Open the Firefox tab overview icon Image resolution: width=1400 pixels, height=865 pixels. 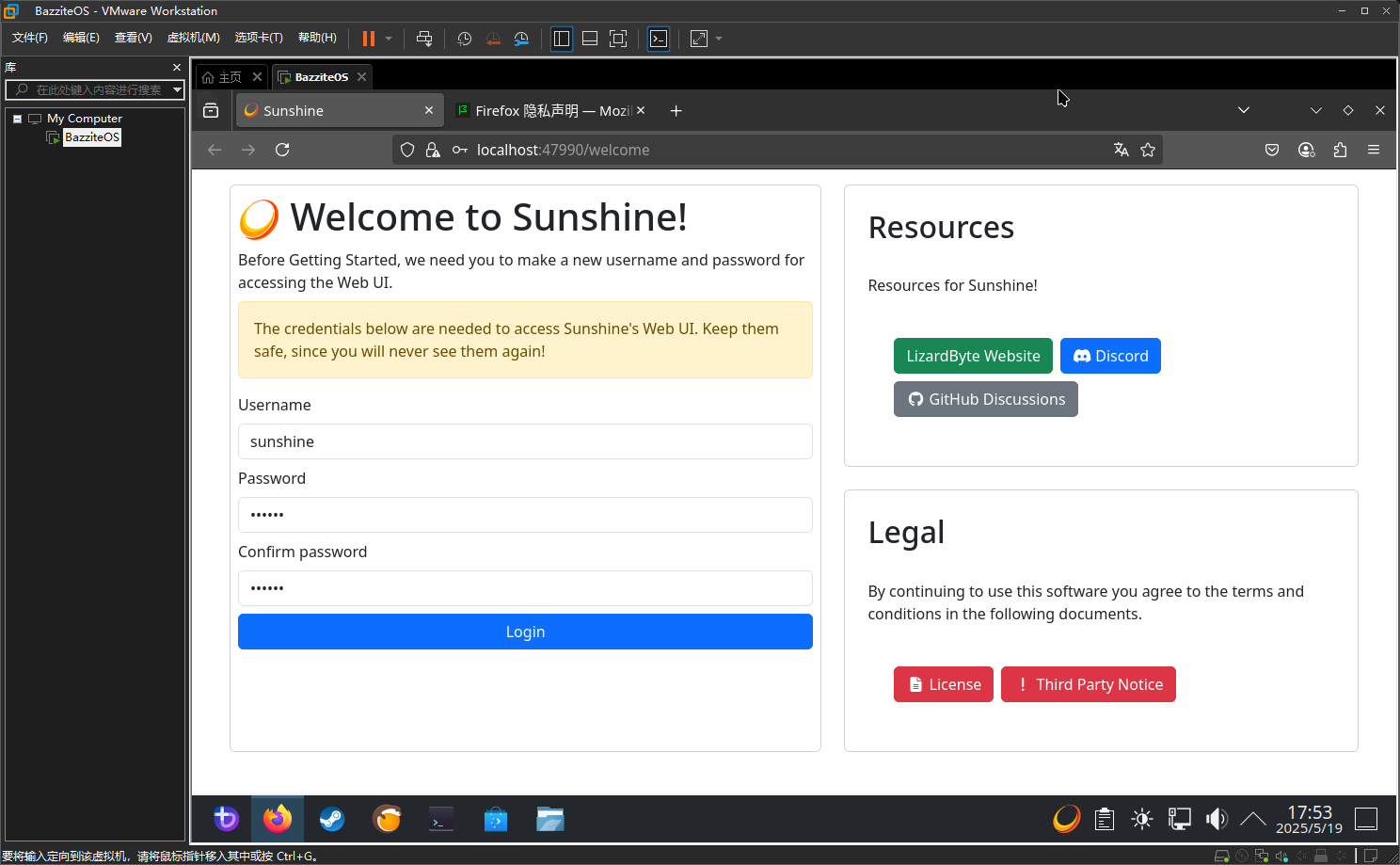point(211,110)
